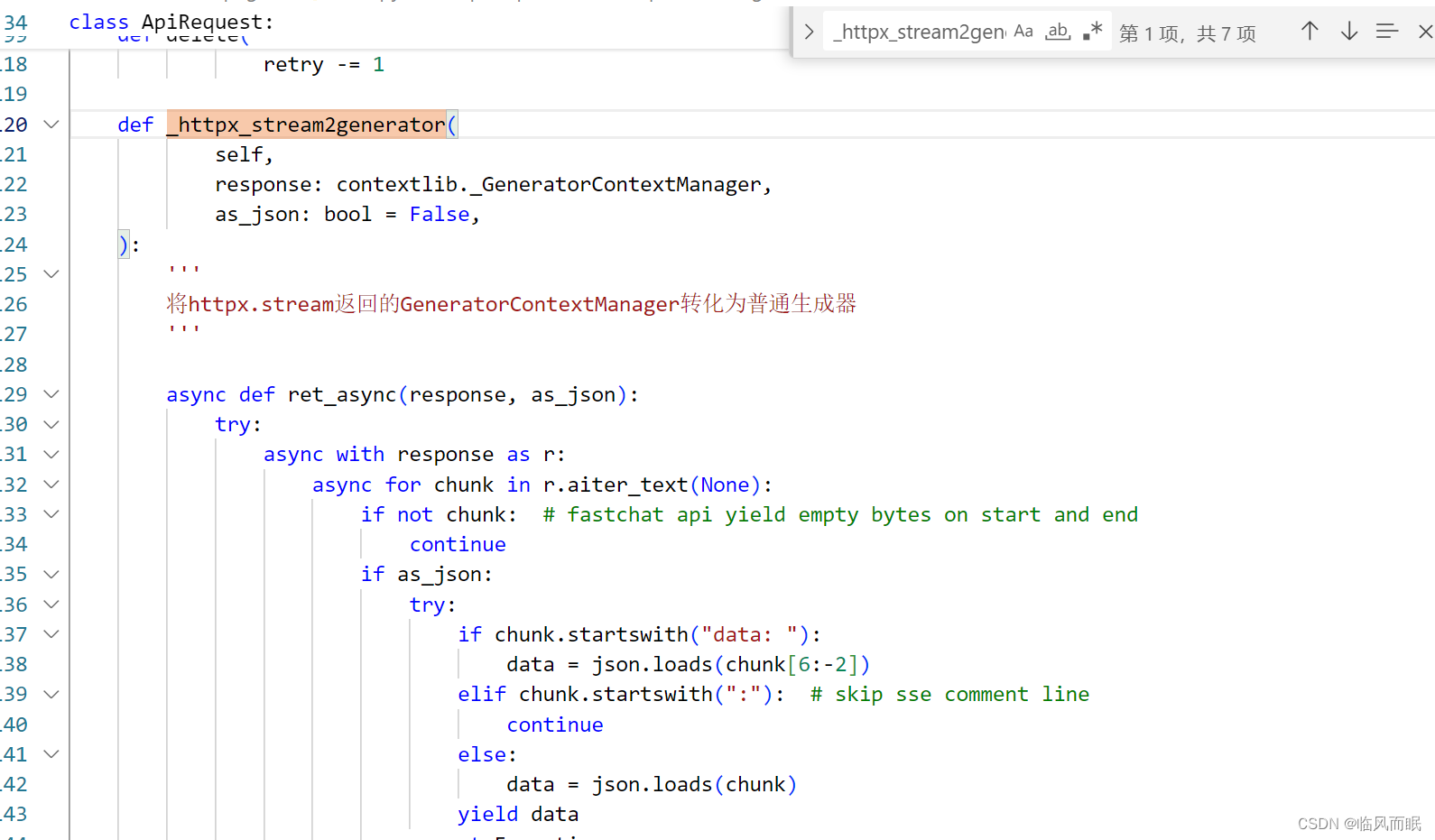The image size is (1435, 840).
Task: Collapse fold arrow for if as_json
Action: (x=51, y=574)
